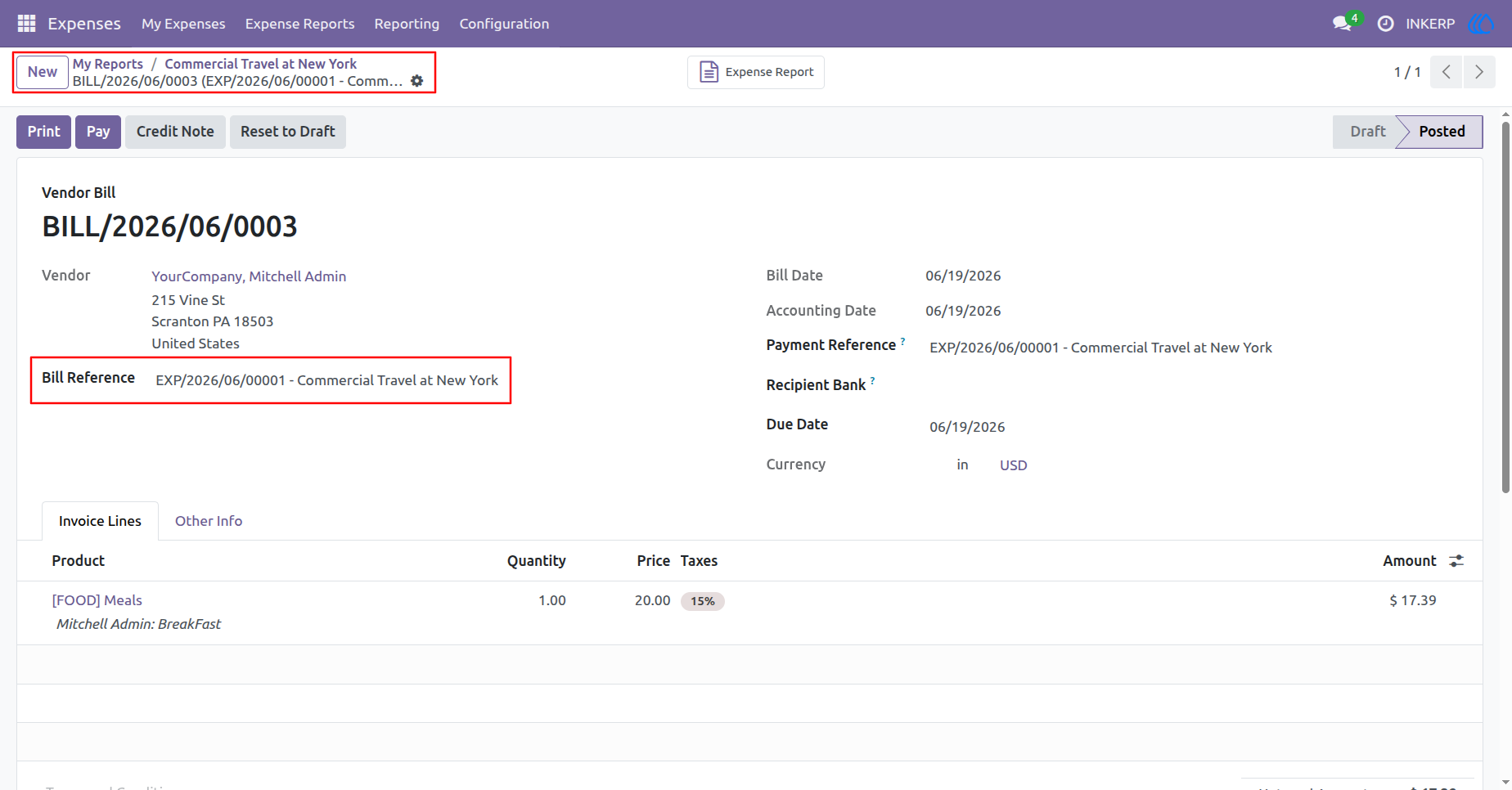Click the 15% tax tag
The image size is (1512, 790).
703,601
